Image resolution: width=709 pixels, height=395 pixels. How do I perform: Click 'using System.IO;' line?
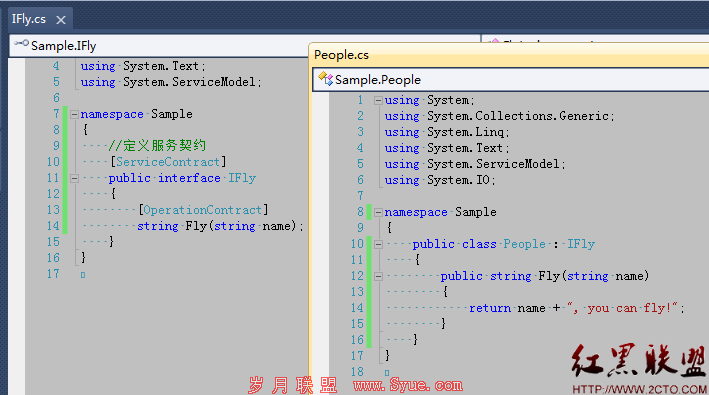pos(440,180)
